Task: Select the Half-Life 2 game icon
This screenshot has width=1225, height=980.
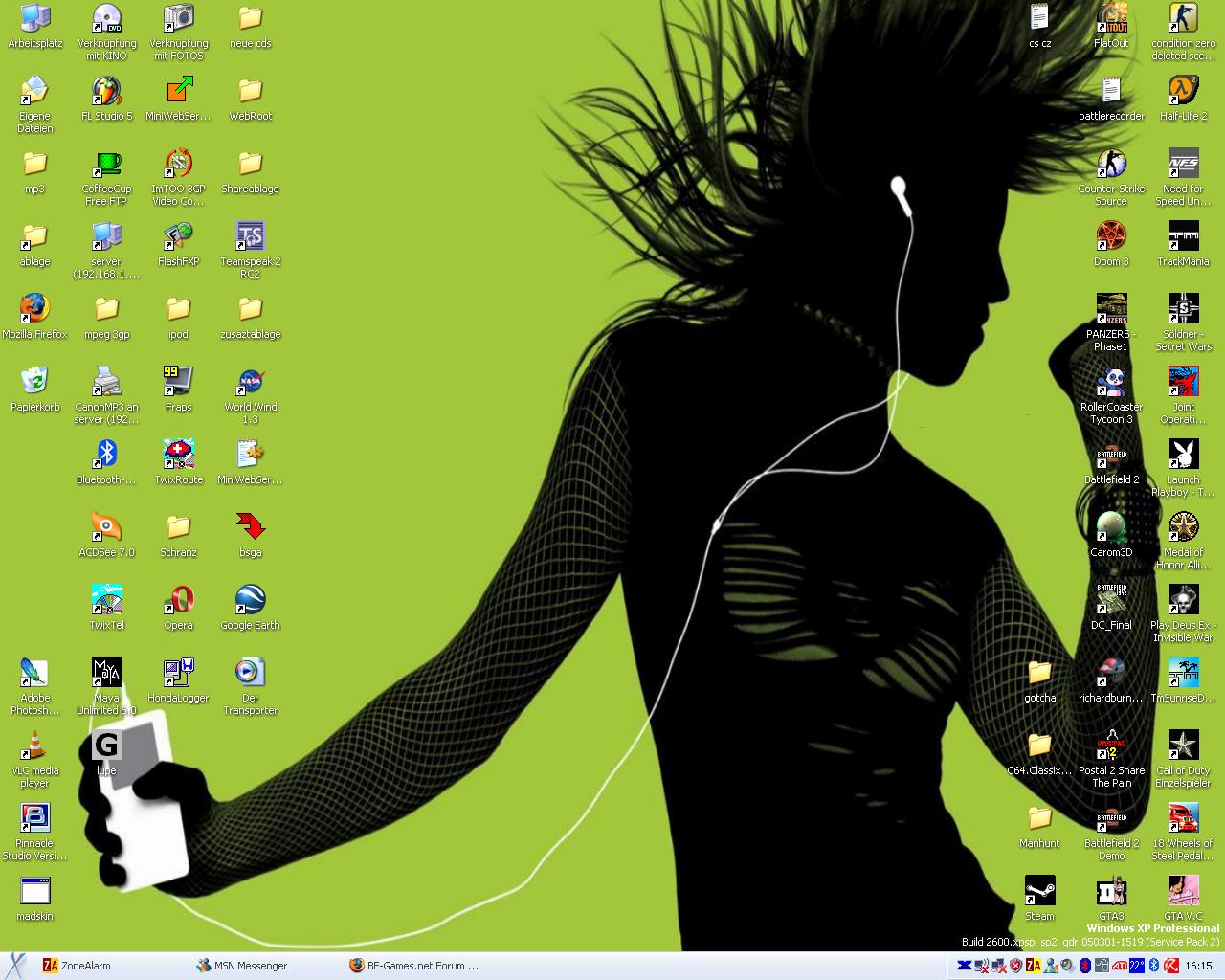Action: pyautogui.click(x=1183, y=92)
